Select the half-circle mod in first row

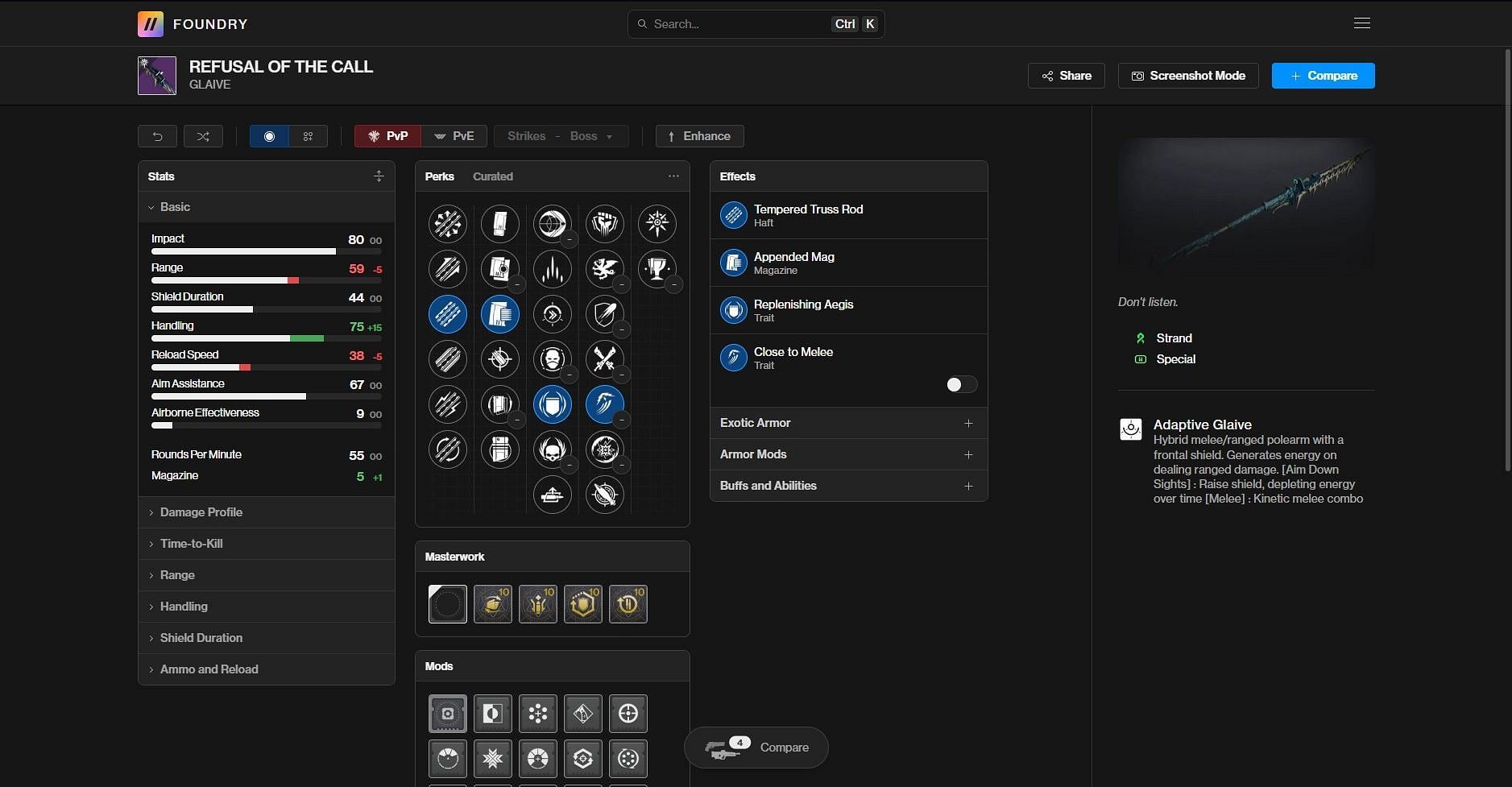pyautogui.click(x=493, y=714)
